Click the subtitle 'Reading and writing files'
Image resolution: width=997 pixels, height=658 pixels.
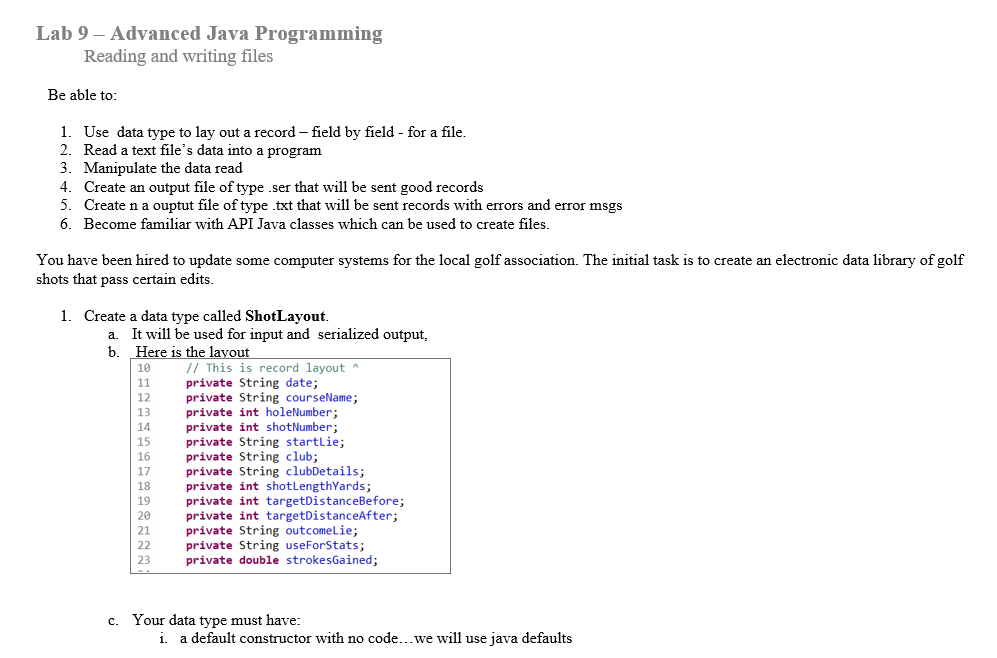(x=178, y=56)
